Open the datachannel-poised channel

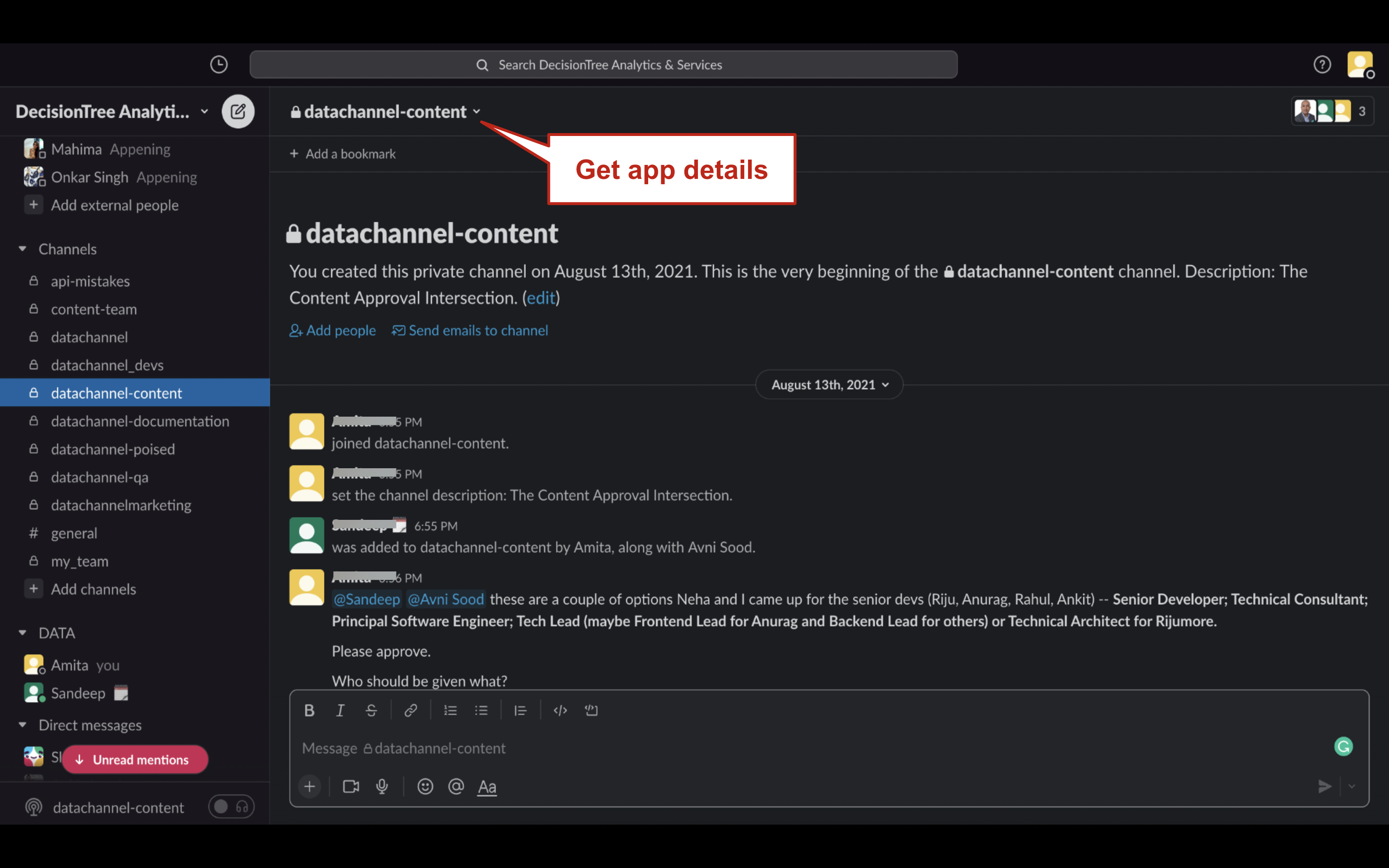coord(135,449)
